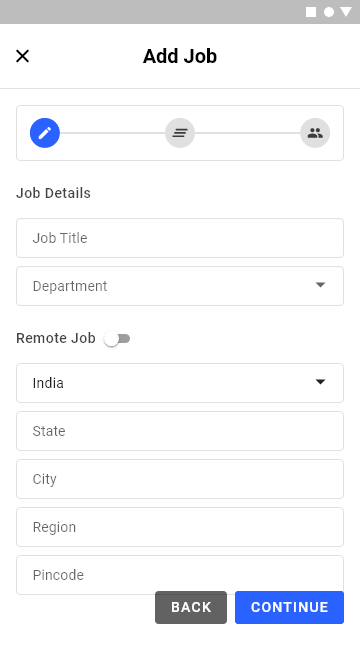Close the Add Job screen with X
Screen dimensions: 360x672
coord(22,56)
